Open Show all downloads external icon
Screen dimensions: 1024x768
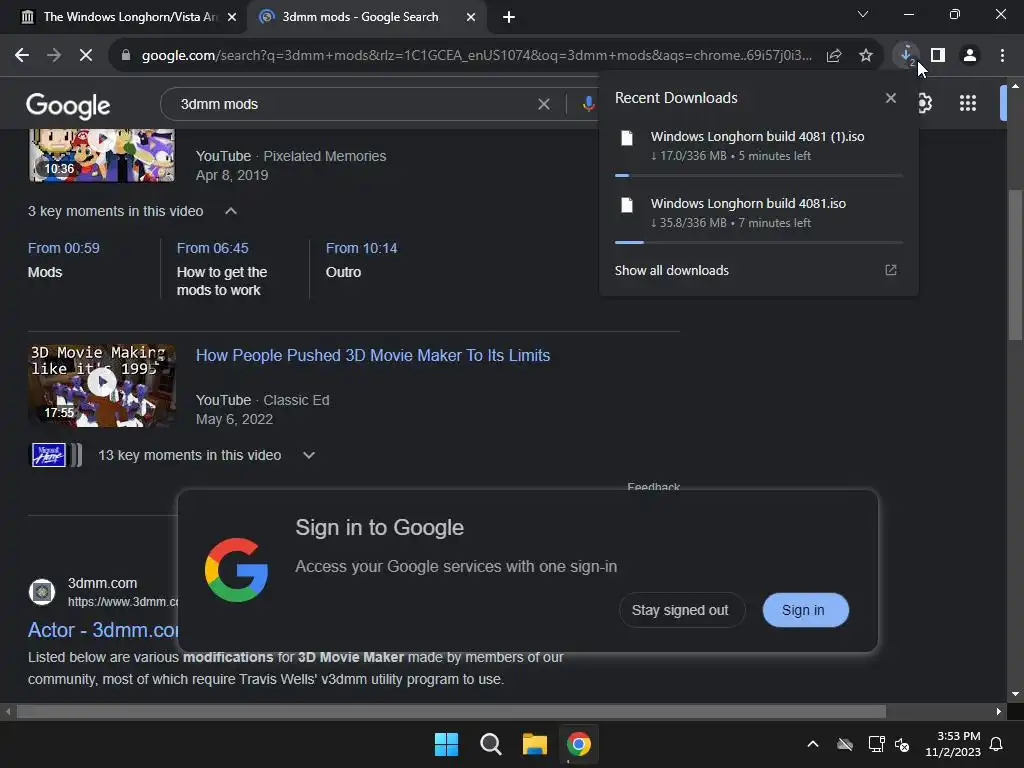pyautogui.click(x=891, y=270)
